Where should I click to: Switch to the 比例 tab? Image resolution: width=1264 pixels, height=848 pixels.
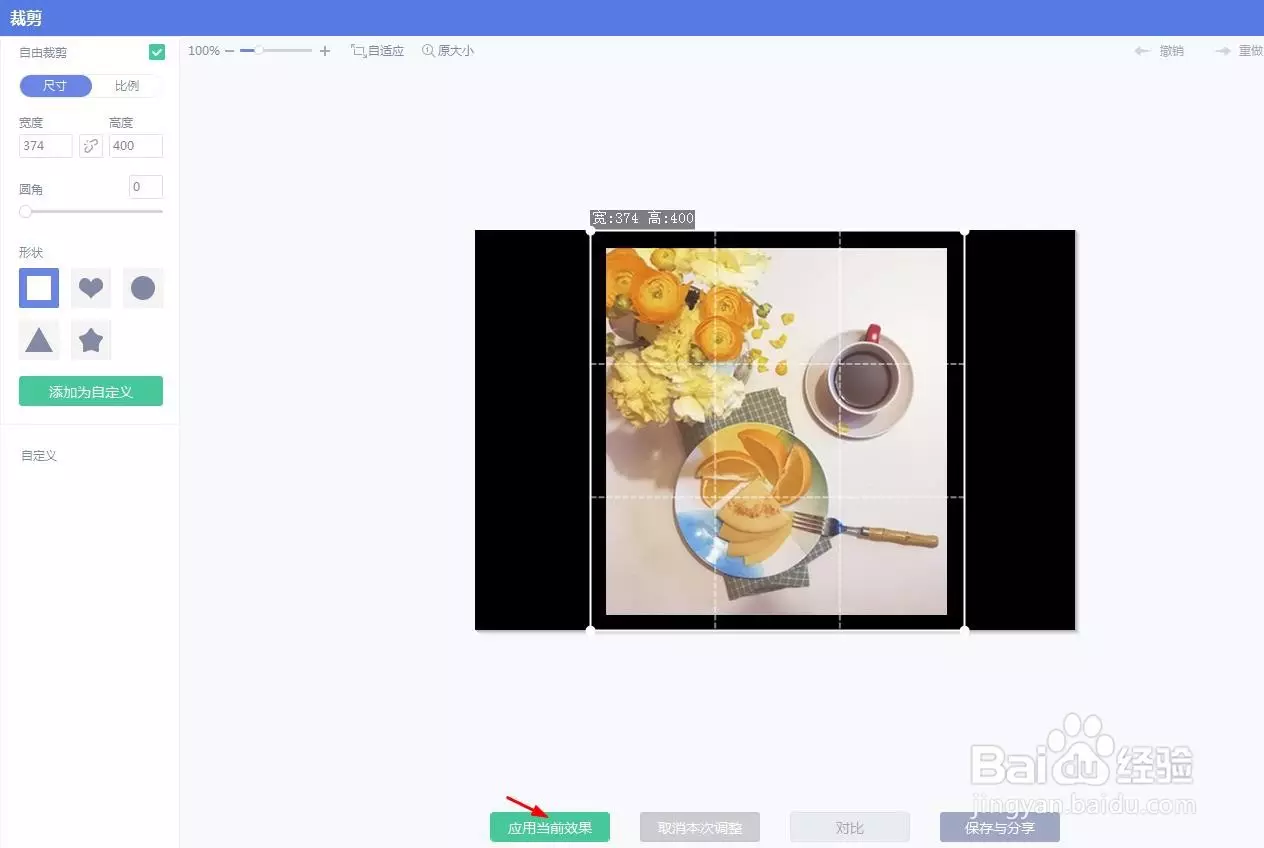click(x=127, y=86)
